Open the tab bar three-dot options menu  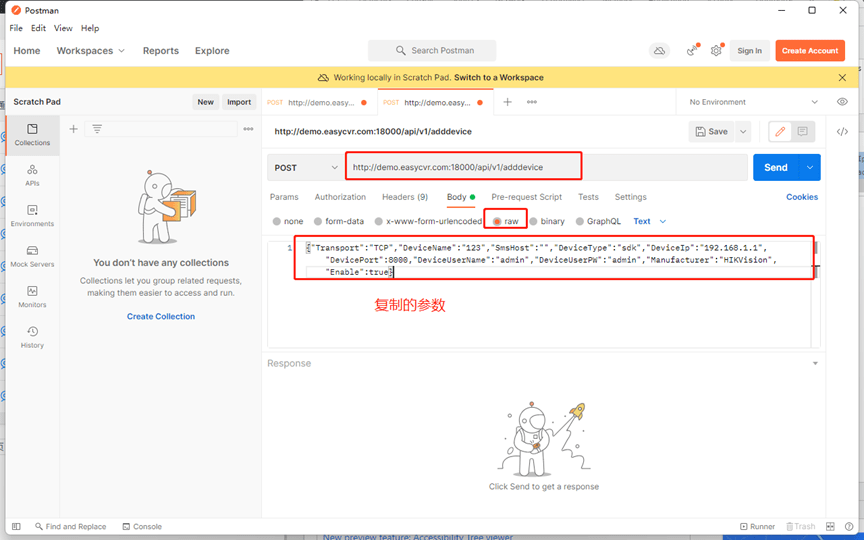tap(532, 102)
